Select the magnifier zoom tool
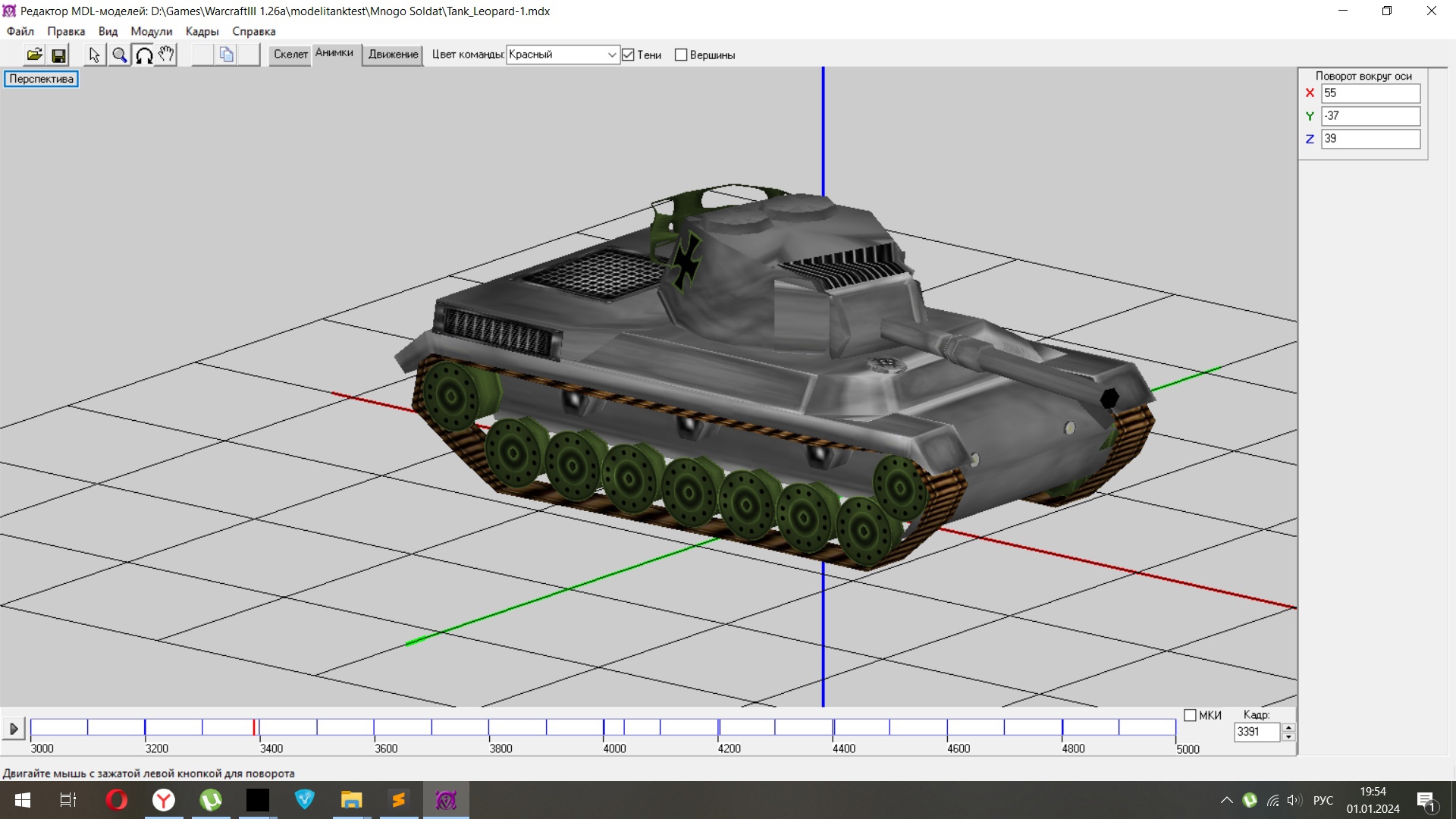This screenshot has width=1456, height=819. point(119,55)
